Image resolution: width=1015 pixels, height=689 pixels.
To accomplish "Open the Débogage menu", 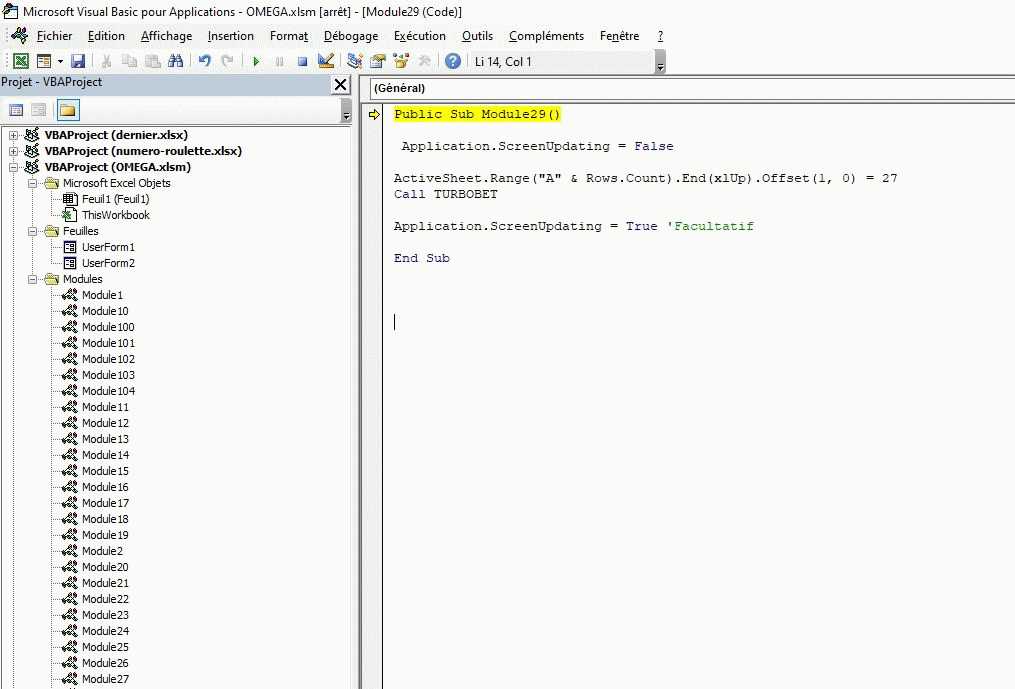I will tap(351, 36).
